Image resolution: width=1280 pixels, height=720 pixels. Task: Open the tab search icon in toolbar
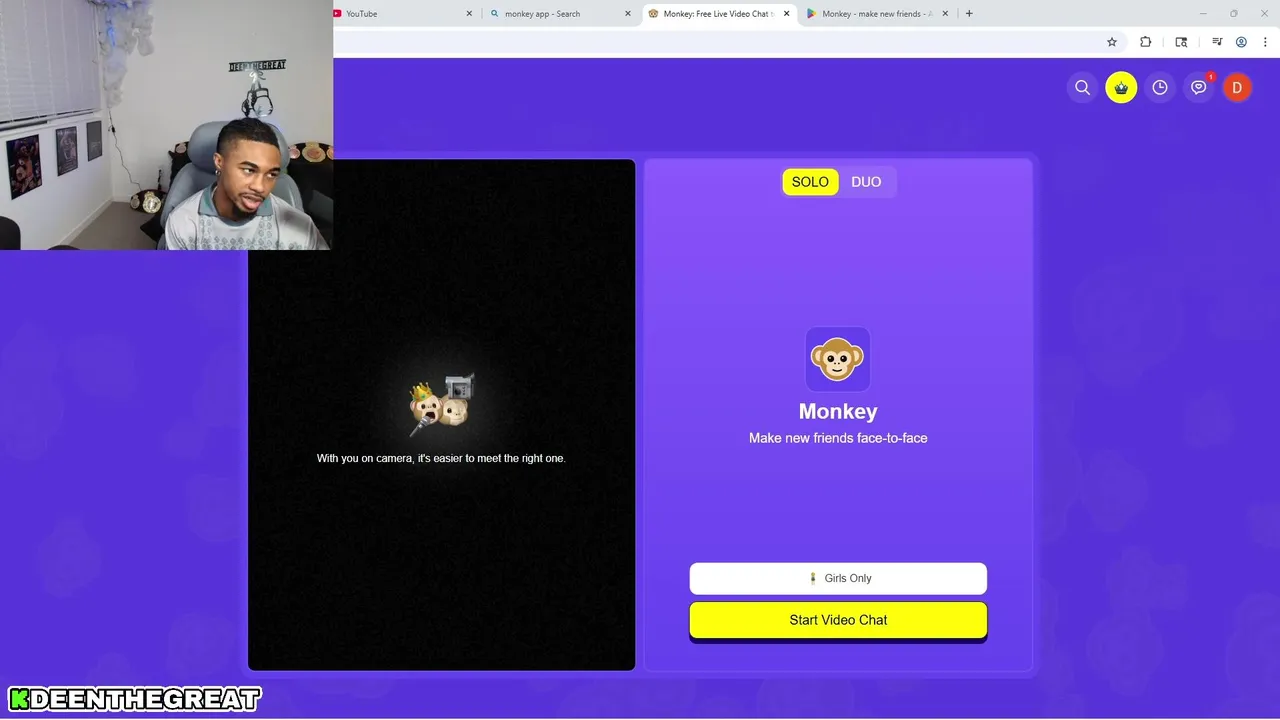(x=1181, y=42)
